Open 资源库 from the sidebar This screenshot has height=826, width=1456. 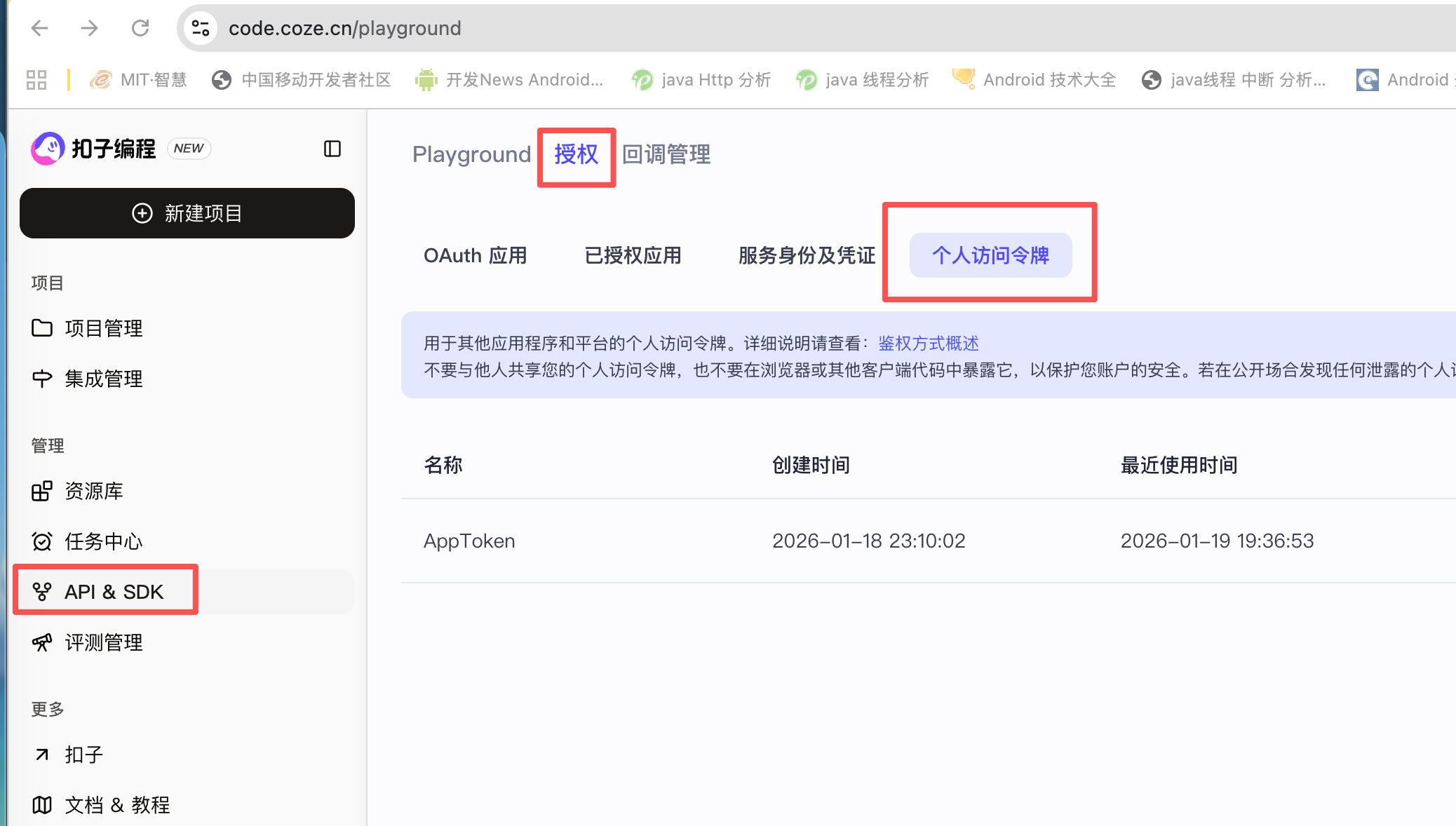93,490
